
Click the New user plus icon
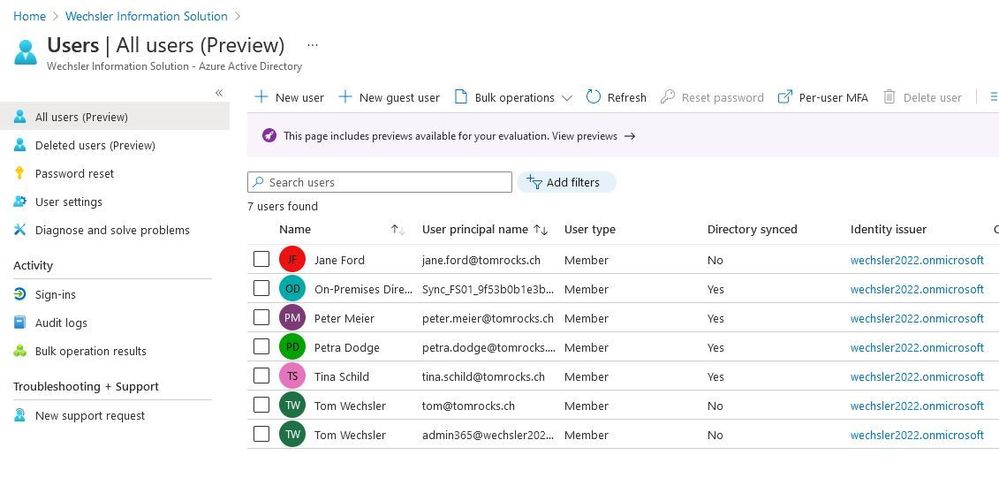click(x=261, y=97)
